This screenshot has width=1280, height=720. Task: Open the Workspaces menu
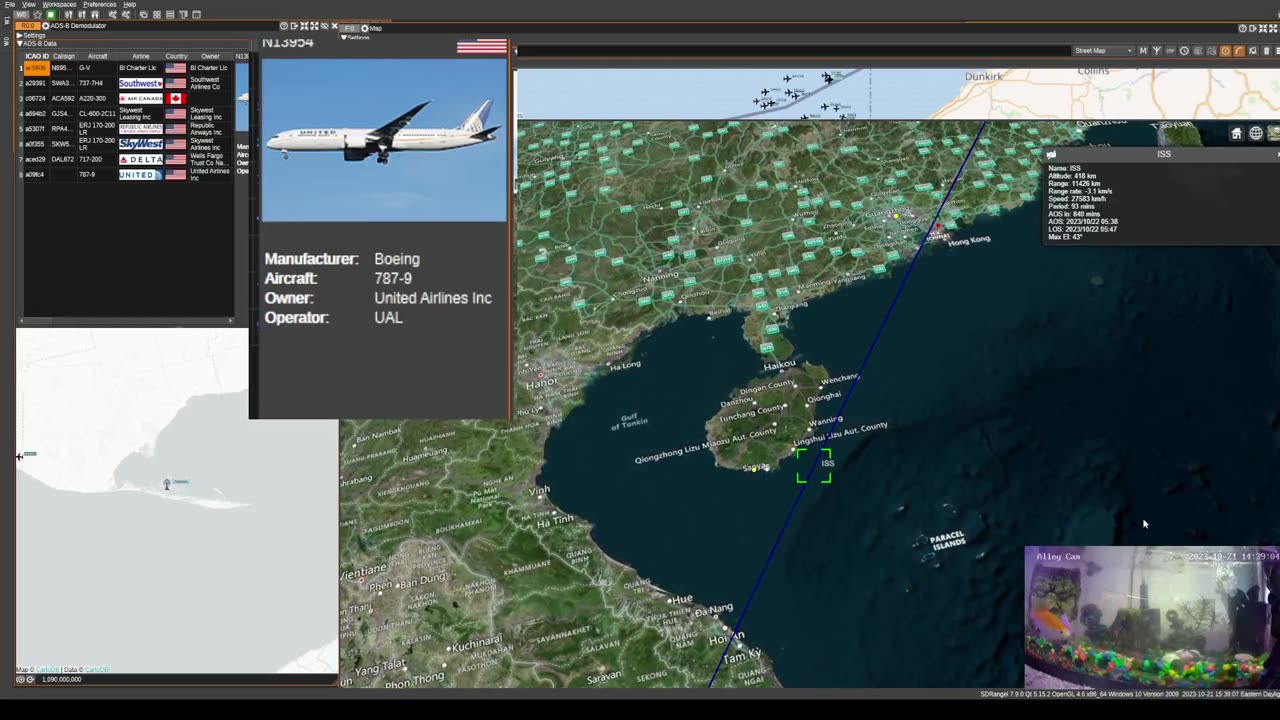59,4
